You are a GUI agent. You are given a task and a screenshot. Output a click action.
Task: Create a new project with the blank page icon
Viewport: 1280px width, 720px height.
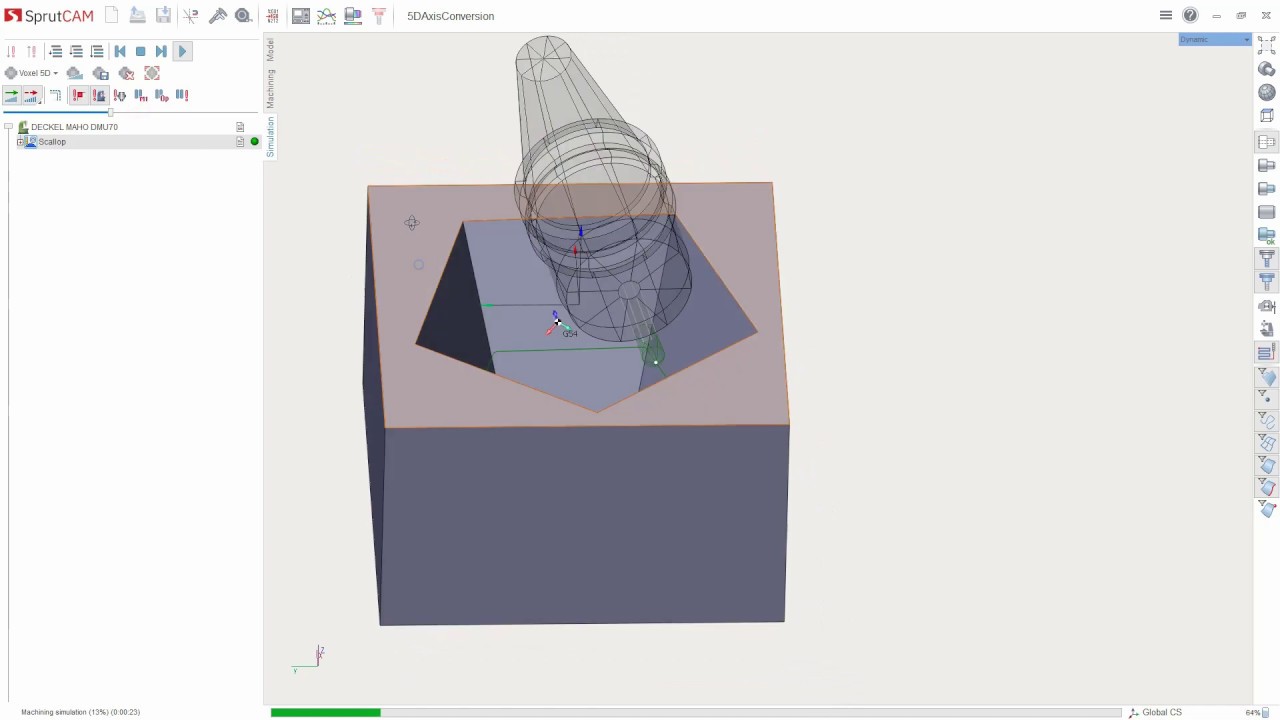click(112, 16)
